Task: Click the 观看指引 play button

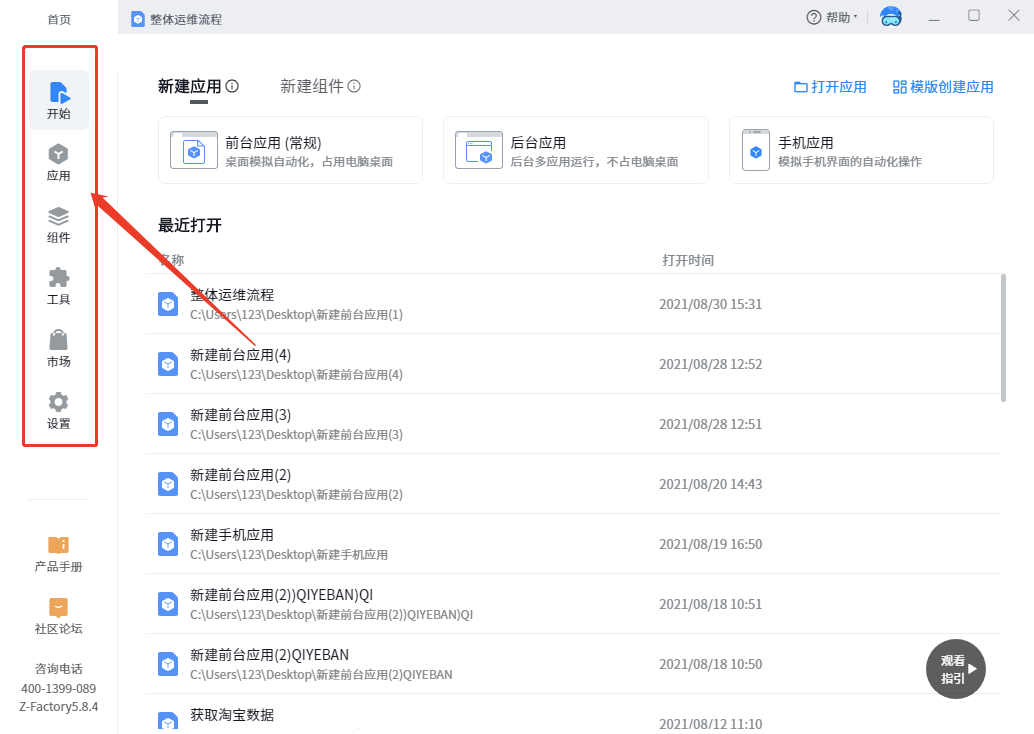Action: [956, 669]
